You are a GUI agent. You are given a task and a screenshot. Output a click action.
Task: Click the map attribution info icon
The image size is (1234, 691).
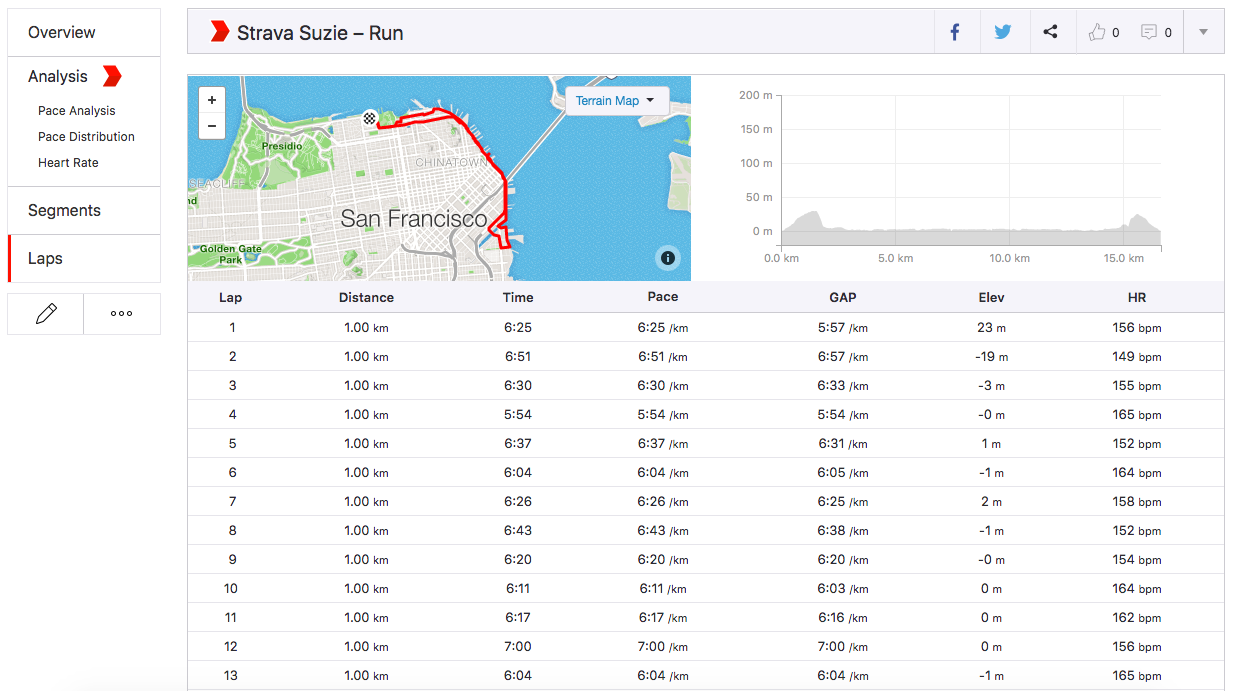coord(668,258)
